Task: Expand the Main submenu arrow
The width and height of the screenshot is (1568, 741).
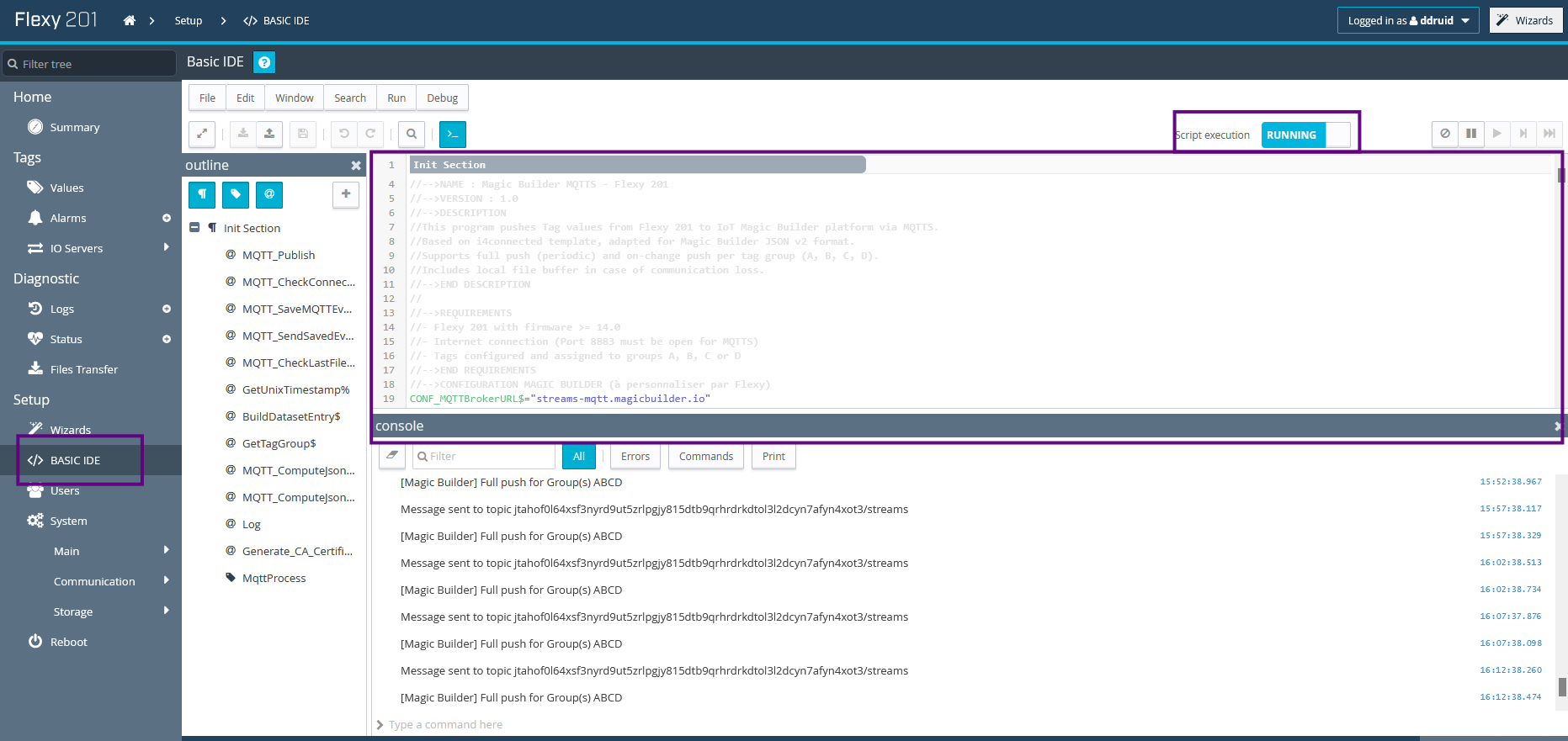Action: [167, 550]
